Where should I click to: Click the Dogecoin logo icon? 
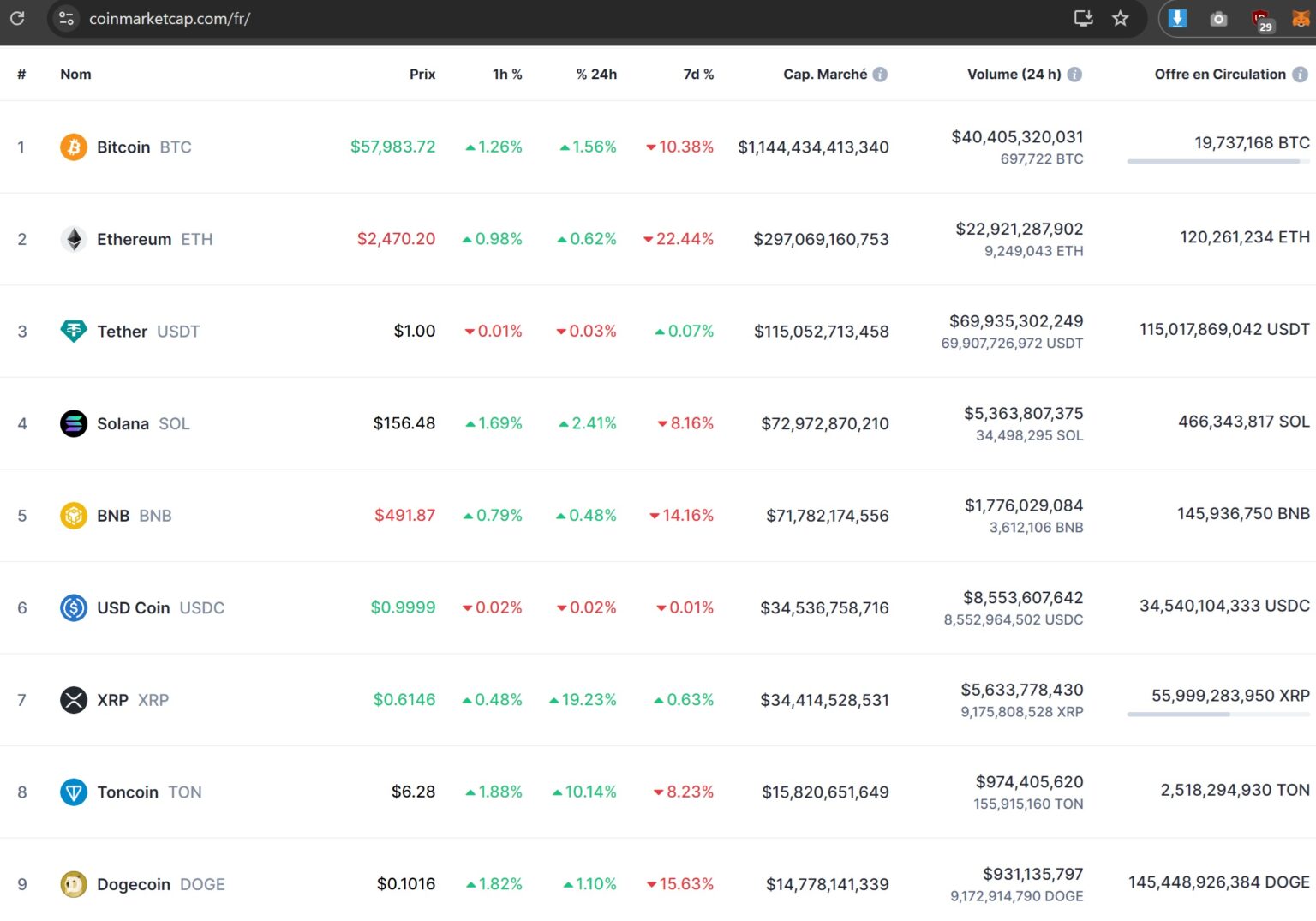74,884
